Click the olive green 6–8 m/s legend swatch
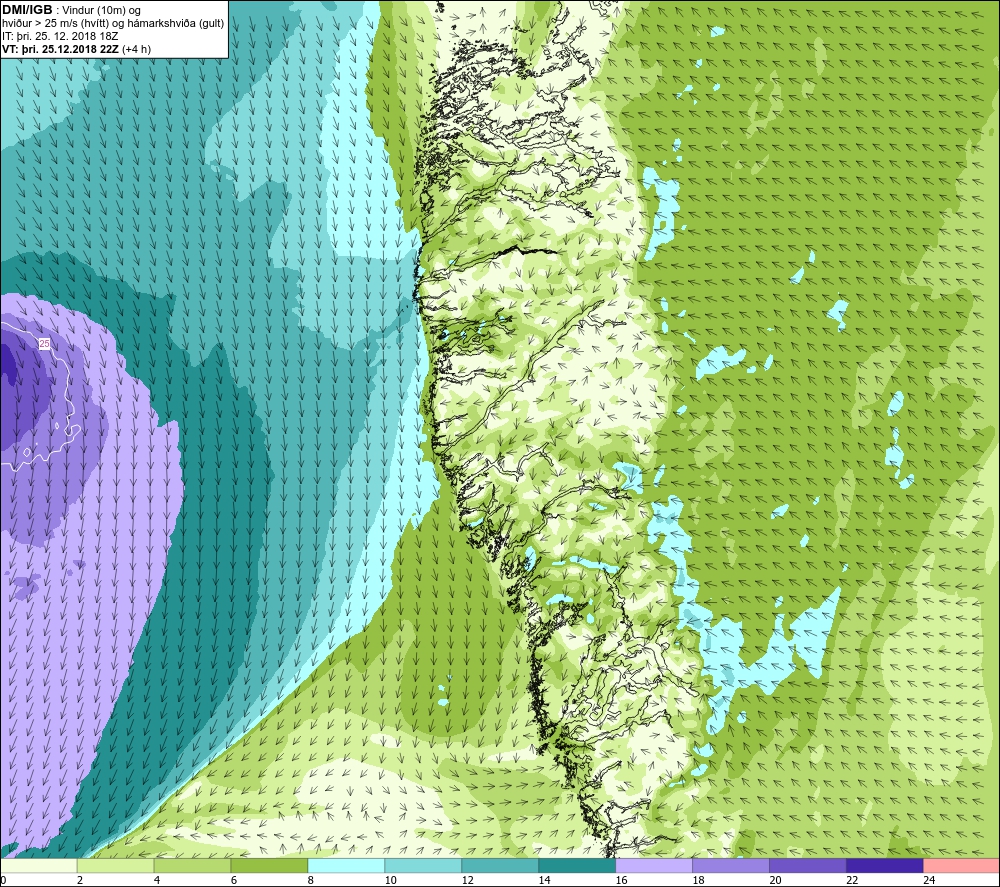 (x=269, y=865)
